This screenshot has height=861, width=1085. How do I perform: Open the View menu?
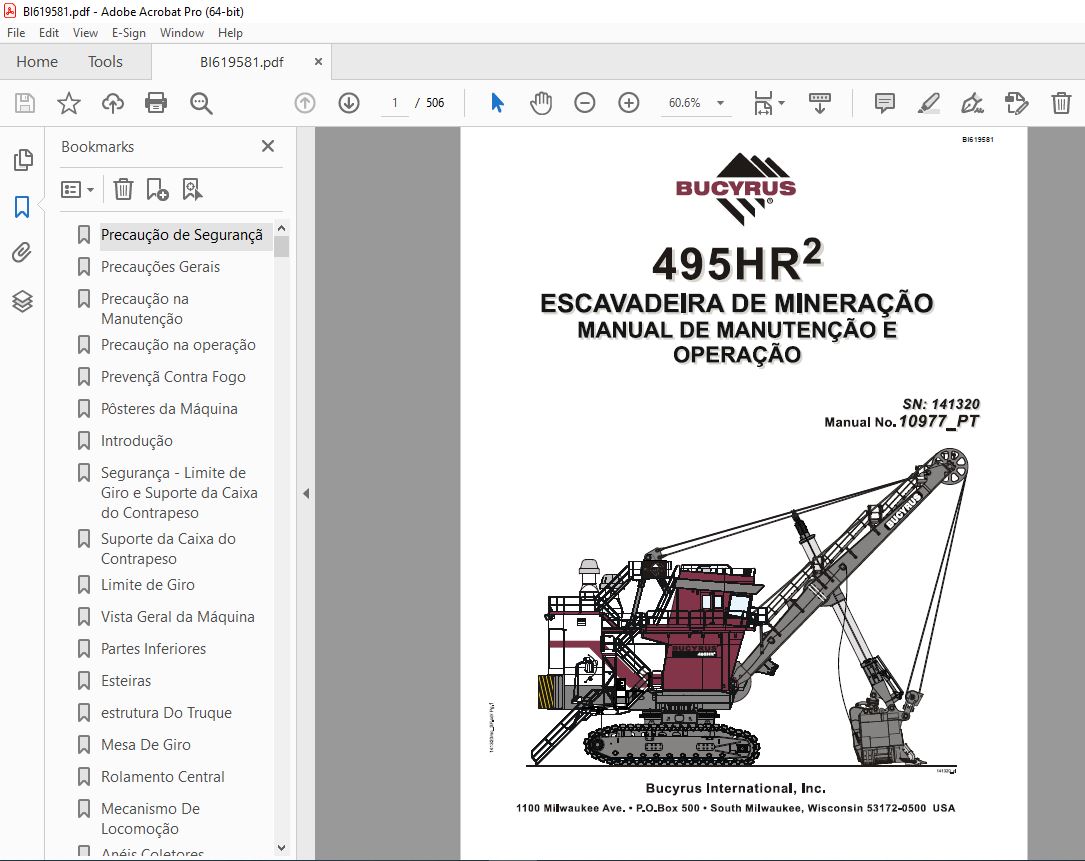(x=85, y=33)
